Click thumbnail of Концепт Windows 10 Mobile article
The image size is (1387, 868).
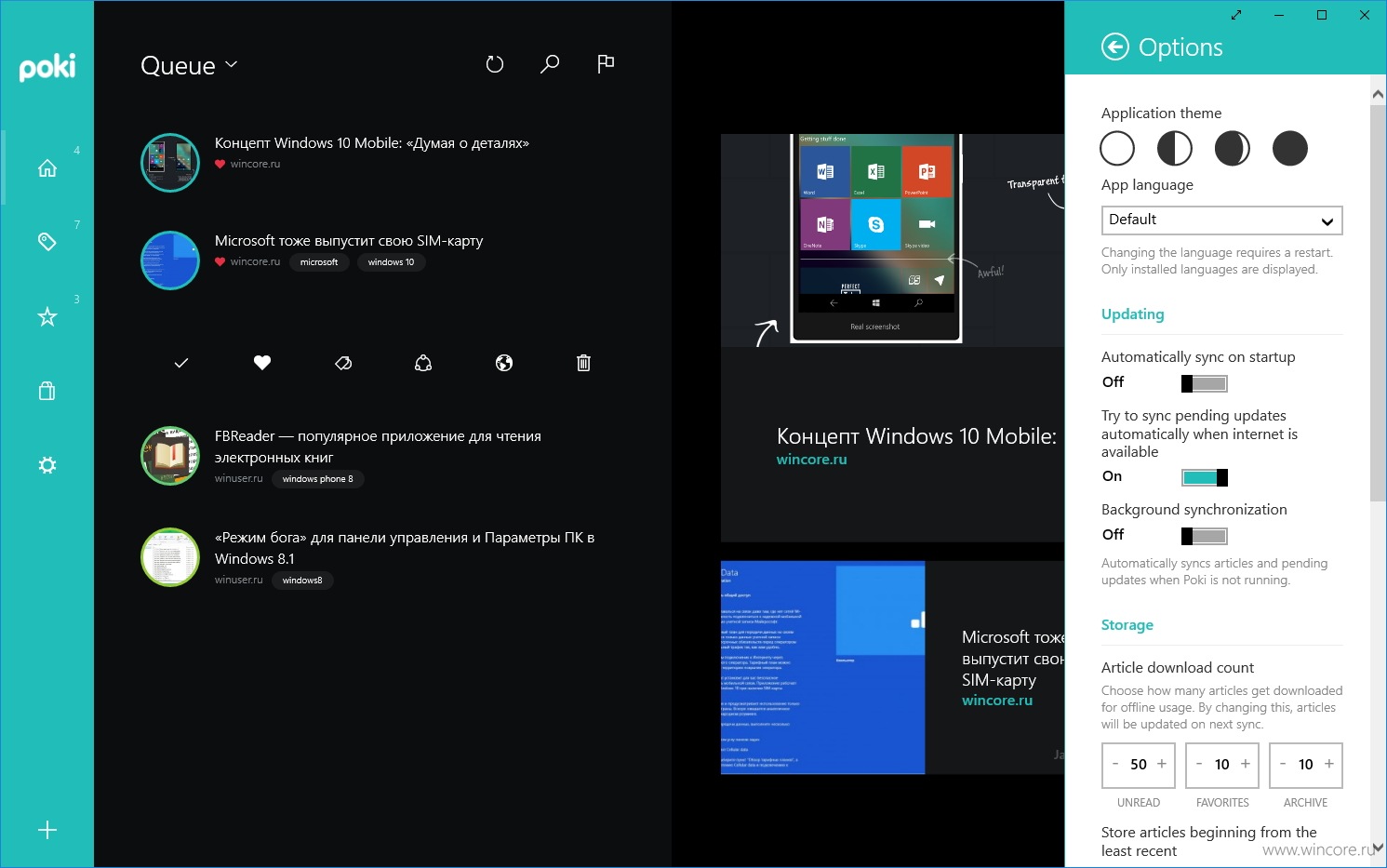(x=170, y=163)
